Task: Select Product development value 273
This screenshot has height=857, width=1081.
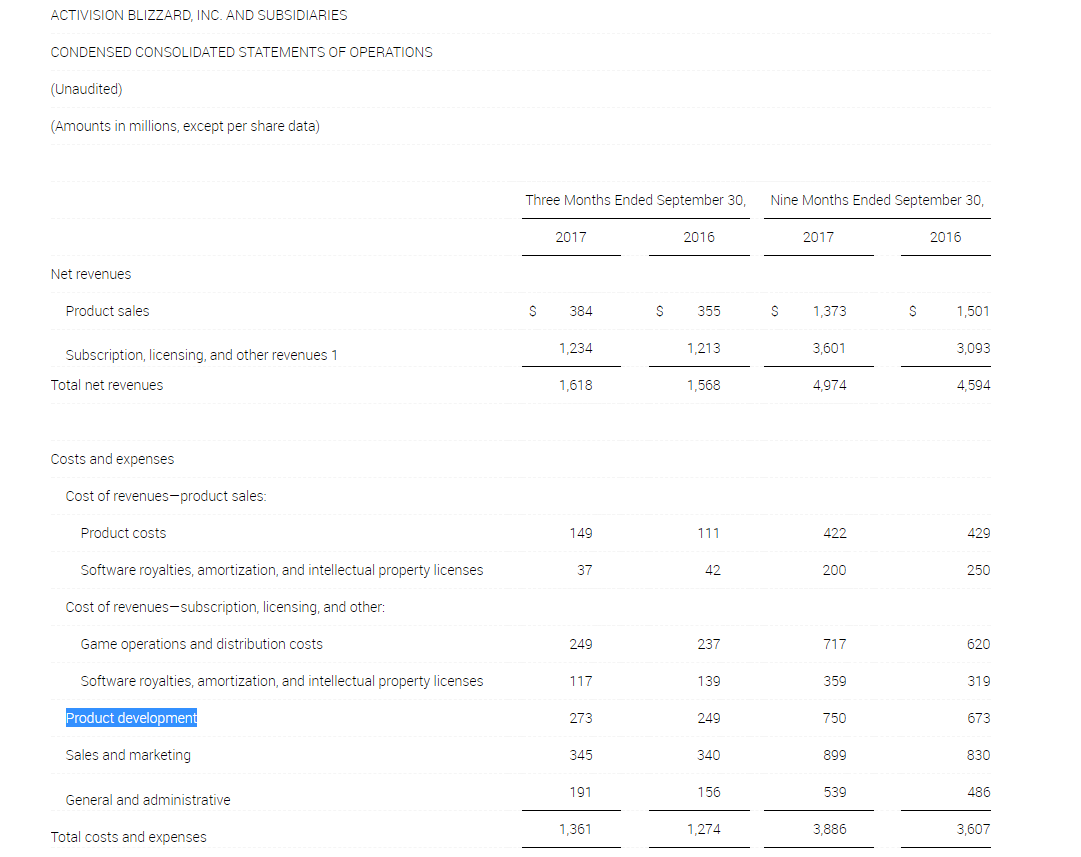Action: (580, 718)
